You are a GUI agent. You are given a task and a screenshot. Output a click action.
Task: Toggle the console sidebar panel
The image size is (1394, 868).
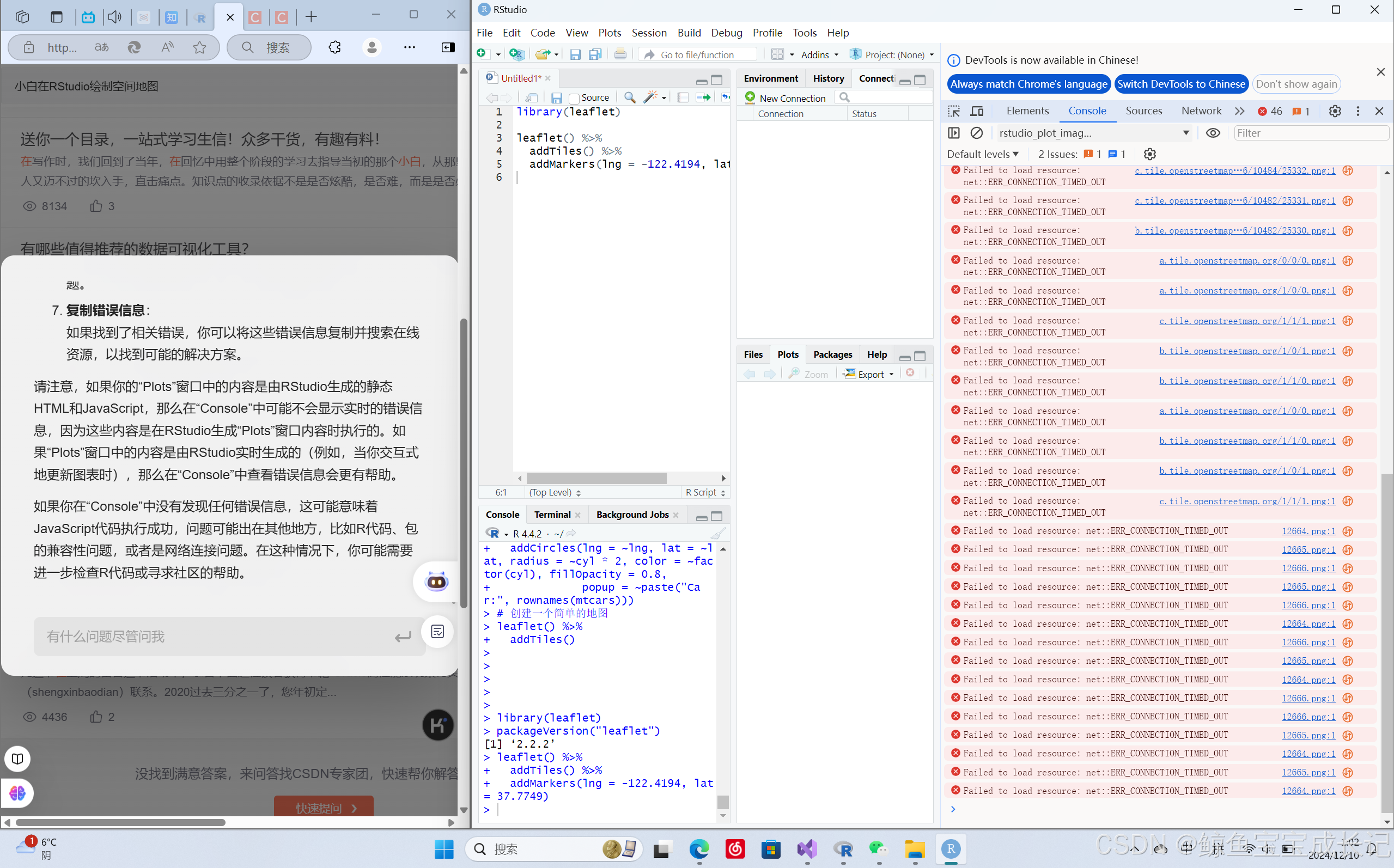pyautogui.click(x=954, y=133)
